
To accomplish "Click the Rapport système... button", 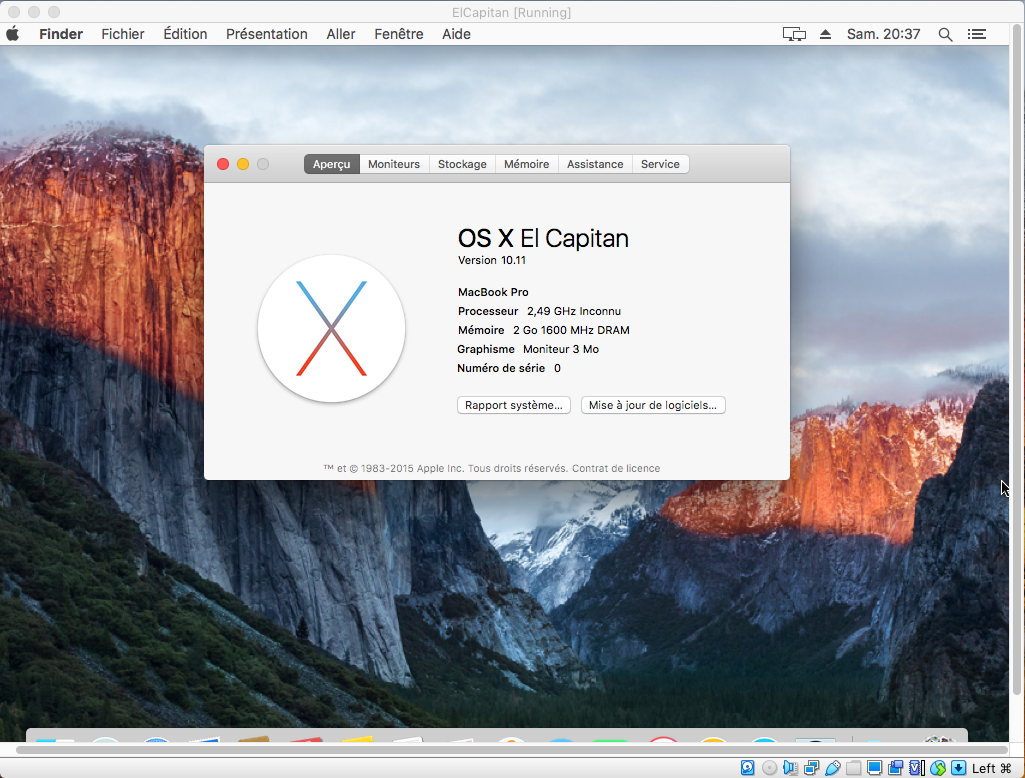I will pyautogui.click(x=514, y=405).
